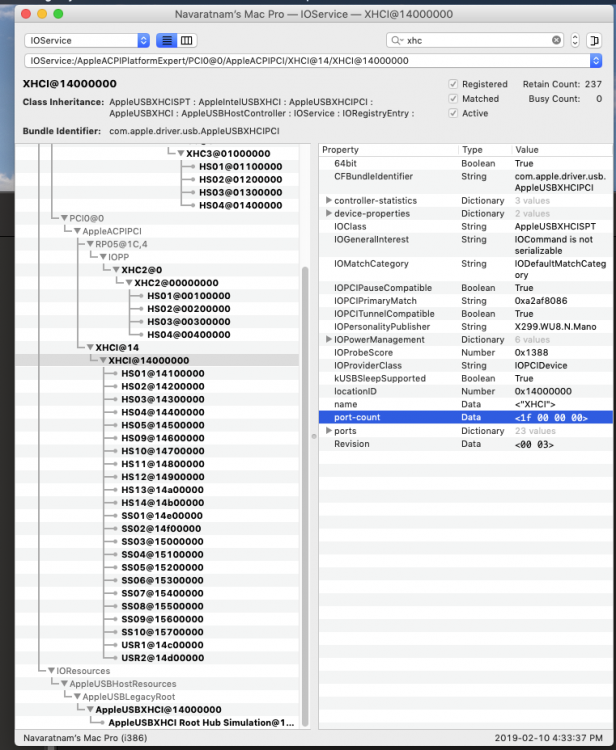Image resolution: width=616 pixels, height=750 pixels.
Task: Collapse the PCI0@0 node
Action: point(64,218)
